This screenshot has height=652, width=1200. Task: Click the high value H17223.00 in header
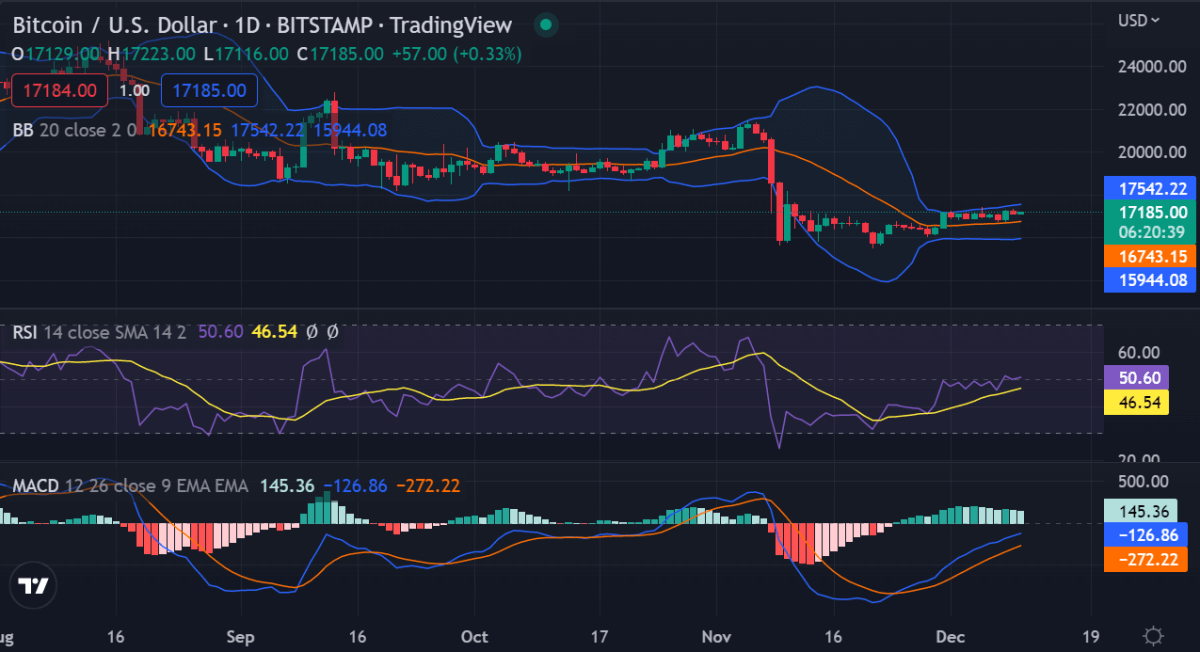coord(150,54)
